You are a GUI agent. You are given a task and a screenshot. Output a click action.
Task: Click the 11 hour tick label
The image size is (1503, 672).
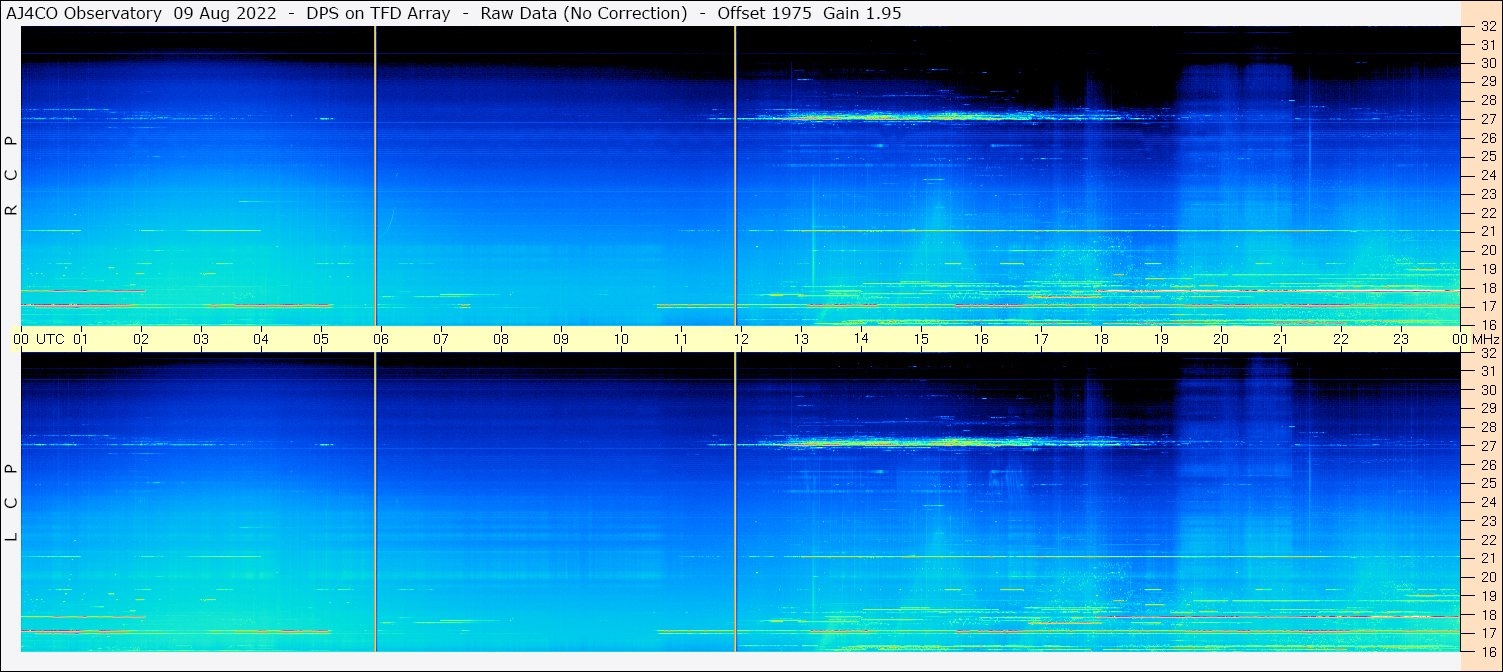point(681,339)
